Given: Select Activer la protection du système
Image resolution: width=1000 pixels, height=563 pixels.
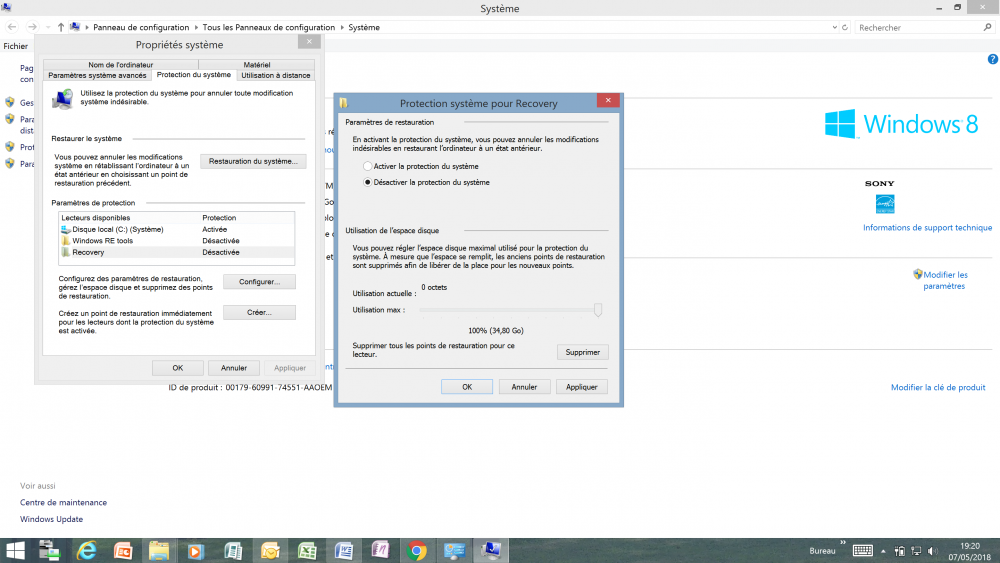Looking at the screenshot, I should click(420, 166).
